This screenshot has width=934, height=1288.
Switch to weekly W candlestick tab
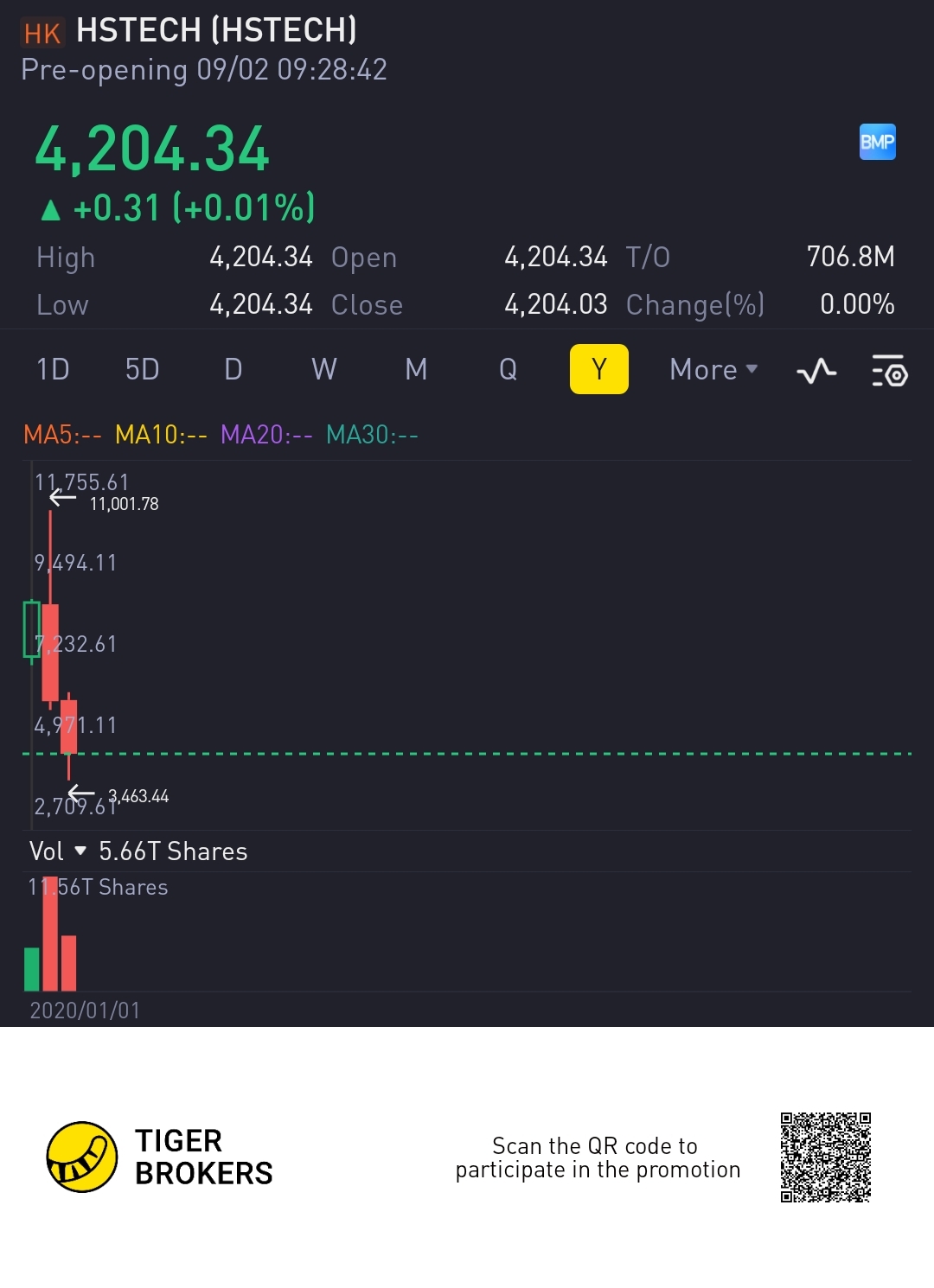[324, 370]
